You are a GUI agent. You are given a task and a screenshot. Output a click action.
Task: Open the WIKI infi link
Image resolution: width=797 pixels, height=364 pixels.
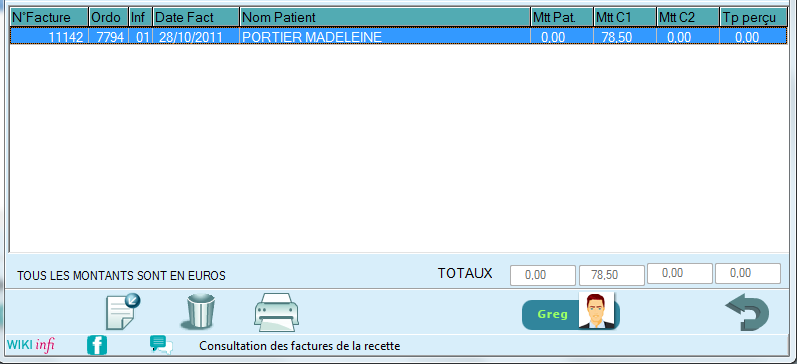(x=30, y=345)
